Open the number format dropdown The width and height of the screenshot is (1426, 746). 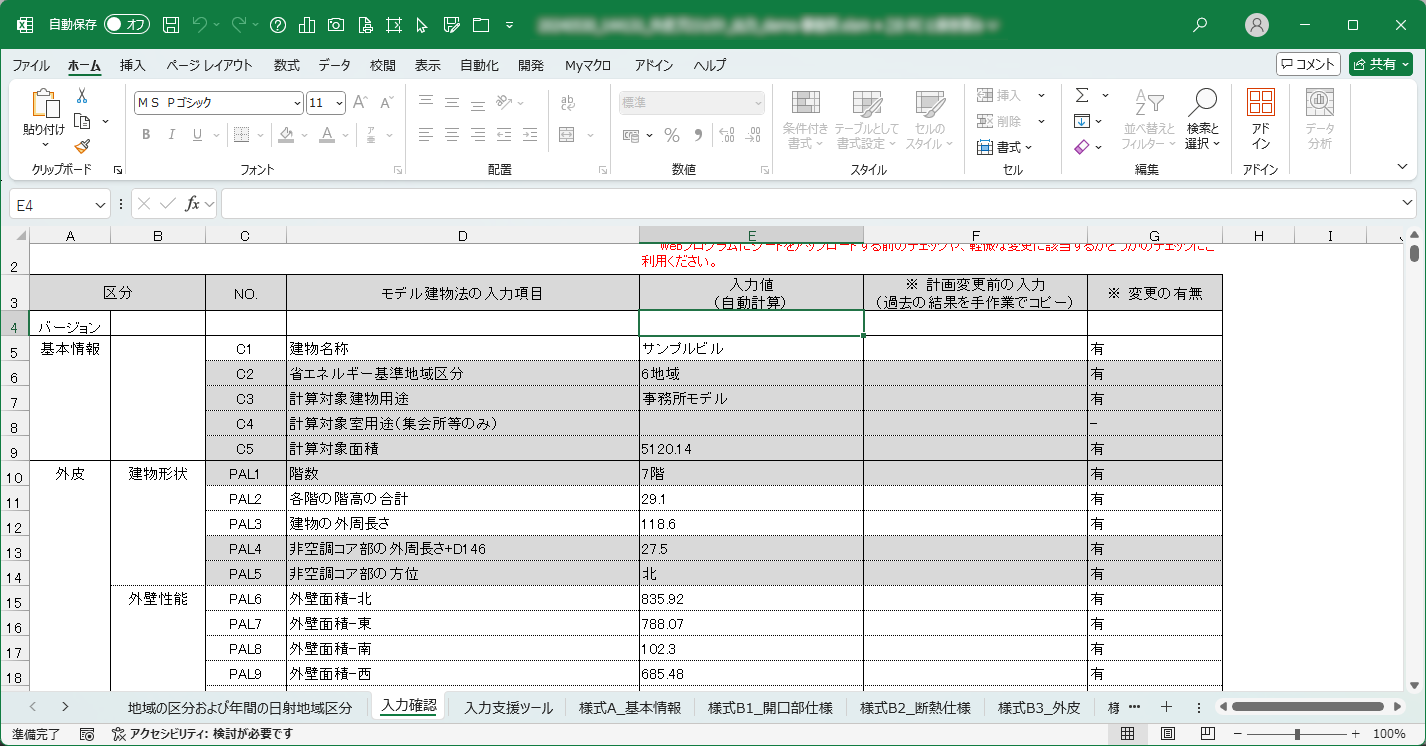[757, 102]
